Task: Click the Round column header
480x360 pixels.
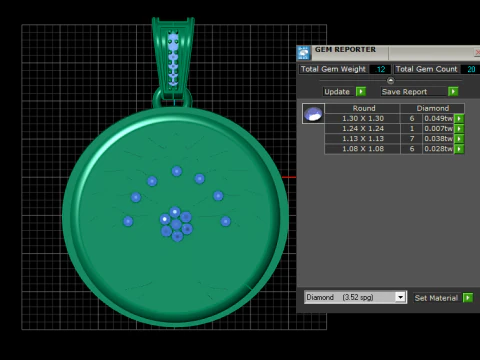Action: [363, 108]
